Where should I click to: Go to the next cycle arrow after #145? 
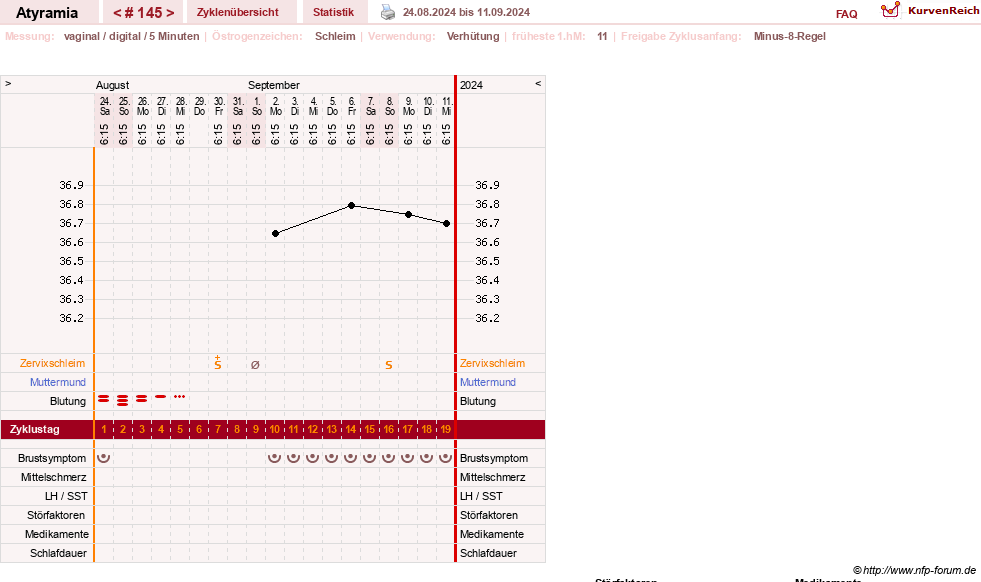pos(170,13)
